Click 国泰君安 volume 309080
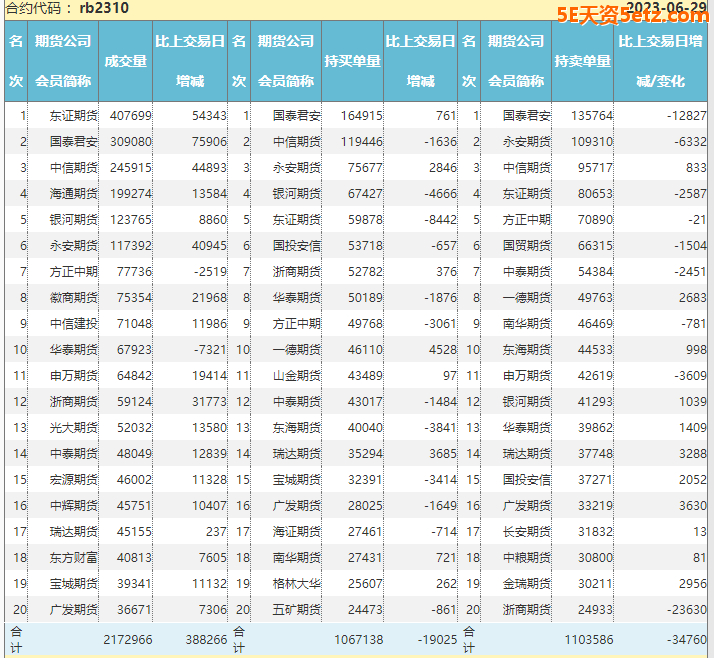The image size is (714, 658). point(130,142)
